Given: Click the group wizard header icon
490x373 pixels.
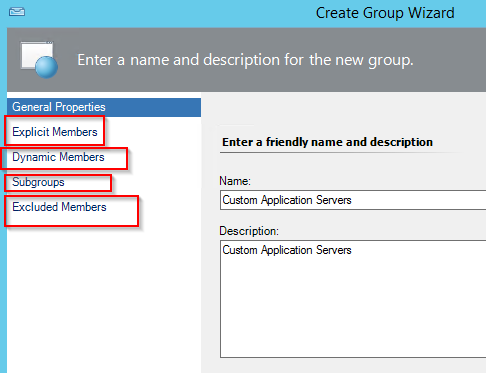Looking at the screenshot, I should [39, 60].
